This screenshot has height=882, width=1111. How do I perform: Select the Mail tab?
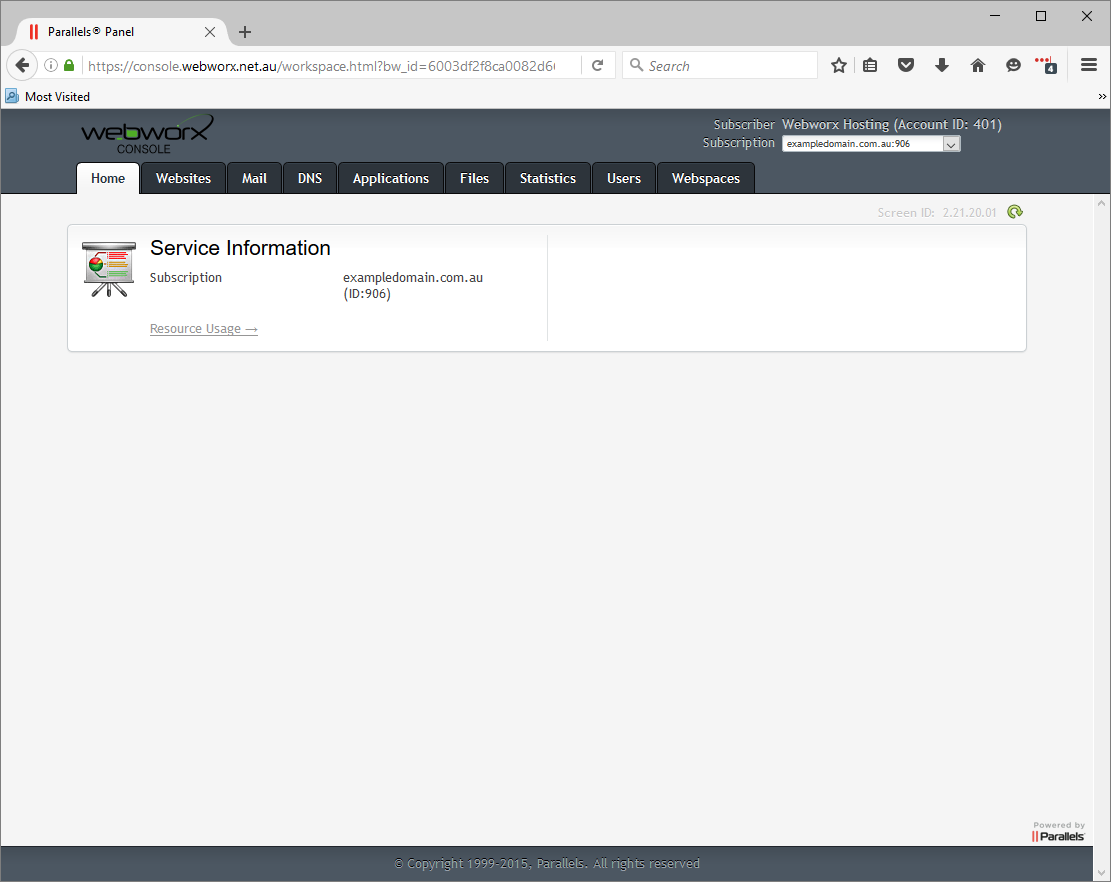coord(254,178)
